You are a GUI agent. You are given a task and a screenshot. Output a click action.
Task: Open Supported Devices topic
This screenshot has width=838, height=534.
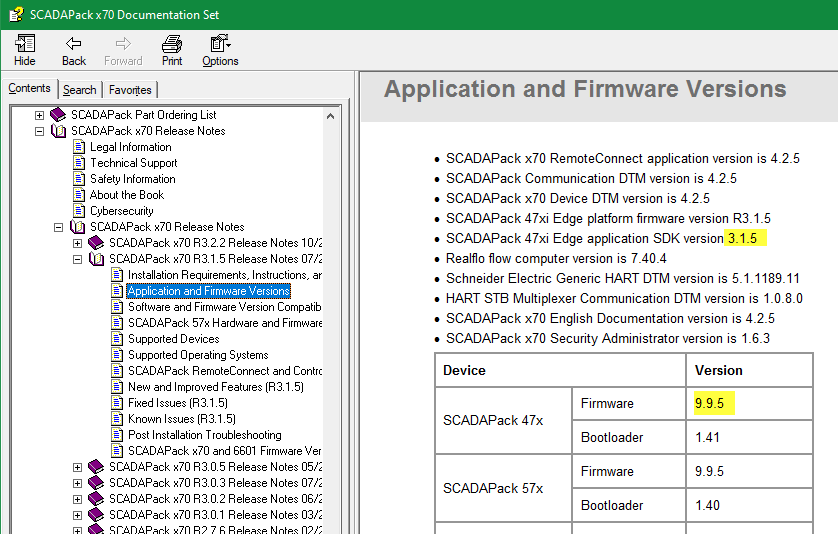click(x=174, y=339)
